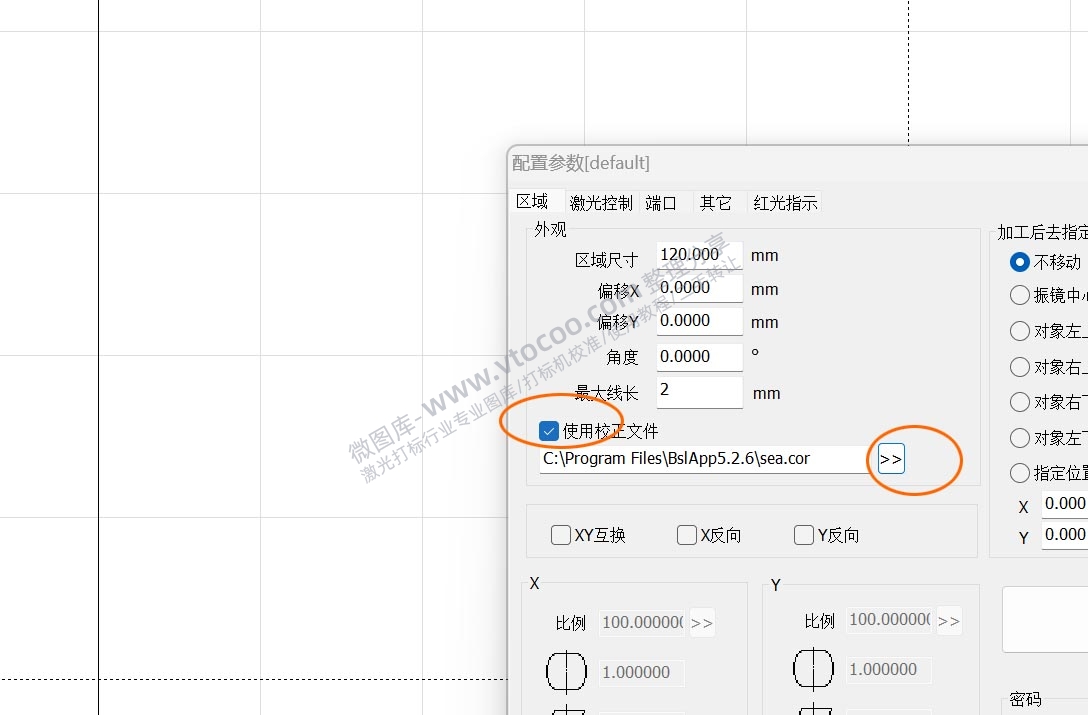Select the 指定位置 radio option
Screen dimensions: 1088x715
1019,472
